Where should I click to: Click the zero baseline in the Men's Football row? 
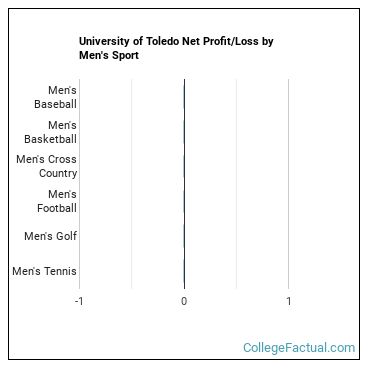[184, 201]
